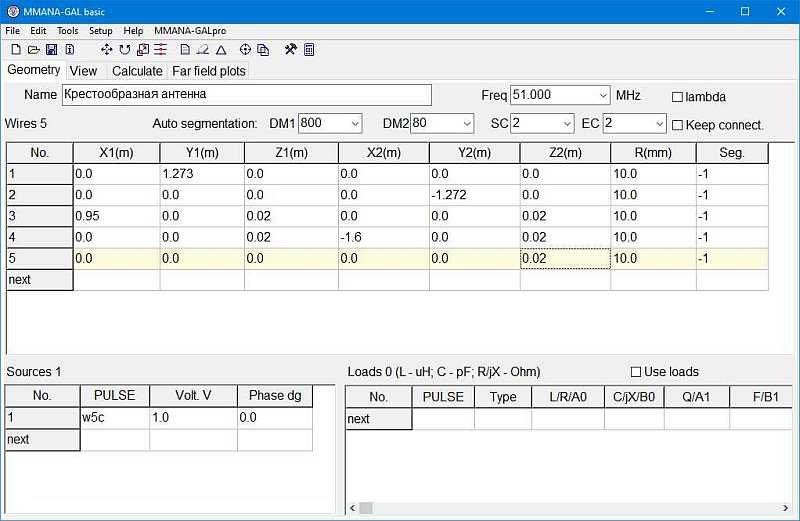Click the triangle toolbar icon
800x521 pixels.
click(x=221, y=49)
